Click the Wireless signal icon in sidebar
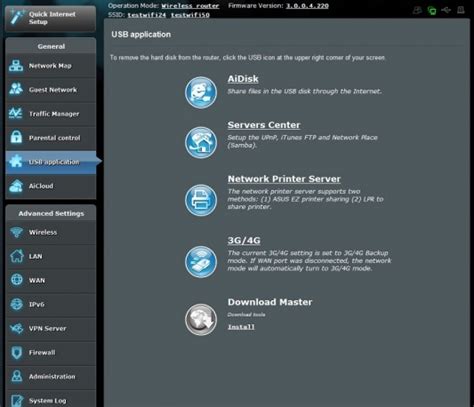The width and height of the screenshot is (474, 407). coord(16,232)
